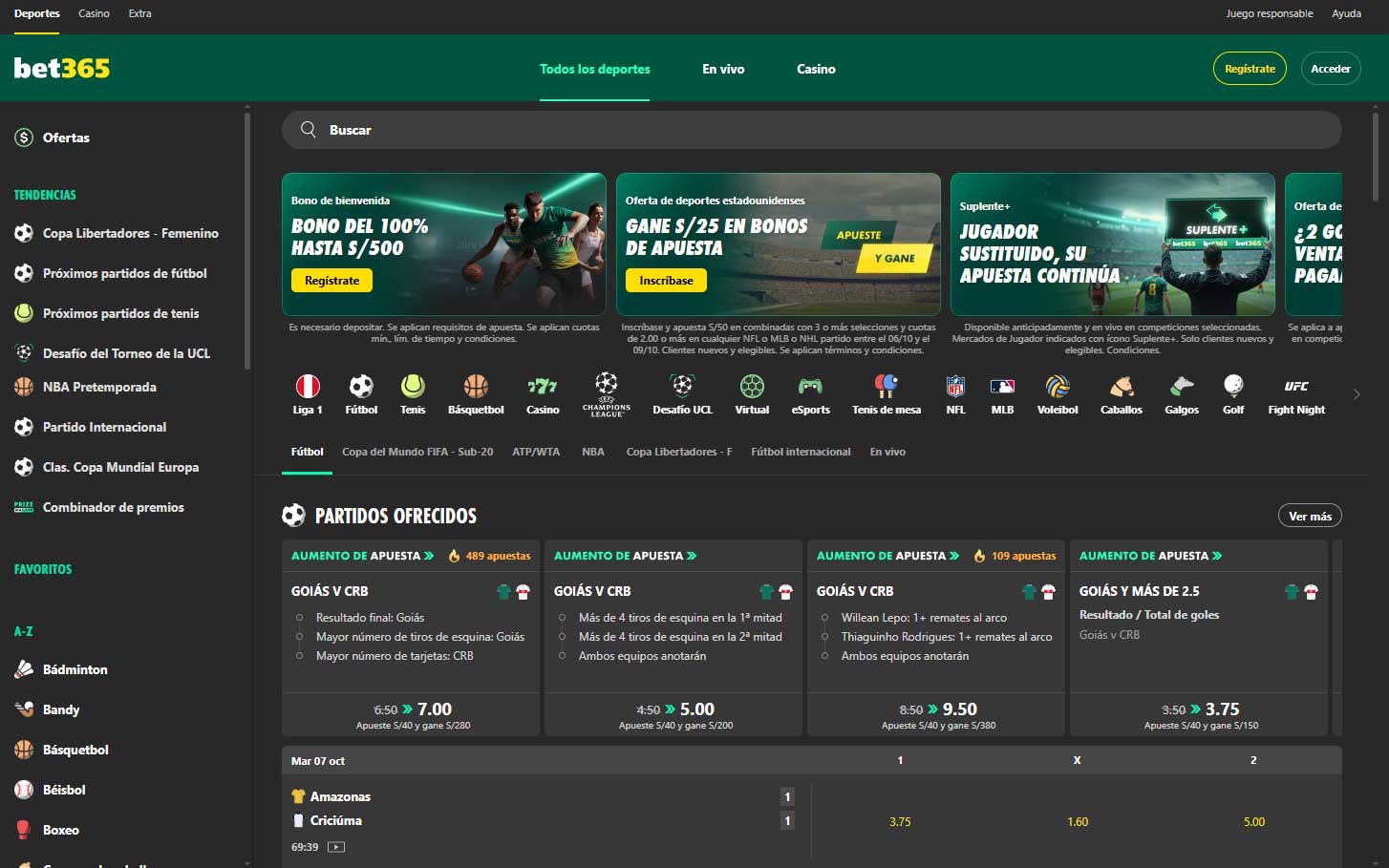Select the Tenis sport icon

point(413,392)
